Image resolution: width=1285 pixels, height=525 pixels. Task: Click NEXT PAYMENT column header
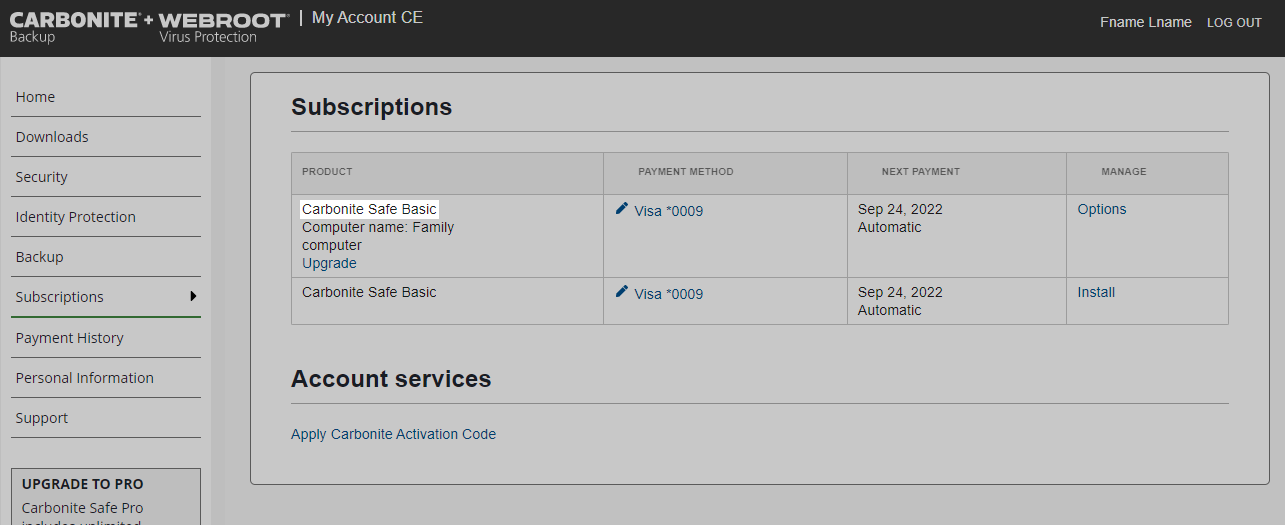[920, 172]
